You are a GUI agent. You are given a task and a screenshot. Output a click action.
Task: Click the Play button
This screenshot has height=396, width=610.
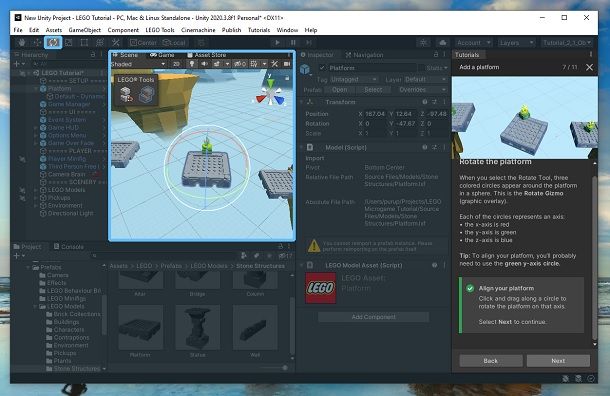click(x=277, y=42)
